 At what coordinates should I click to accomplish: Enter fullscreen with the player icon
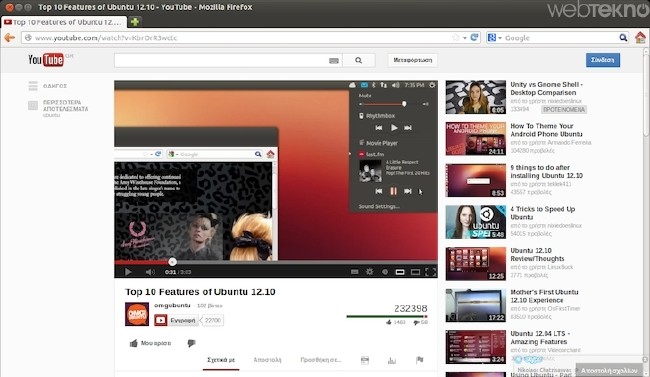pyautogui.click(x=431, y=272)
